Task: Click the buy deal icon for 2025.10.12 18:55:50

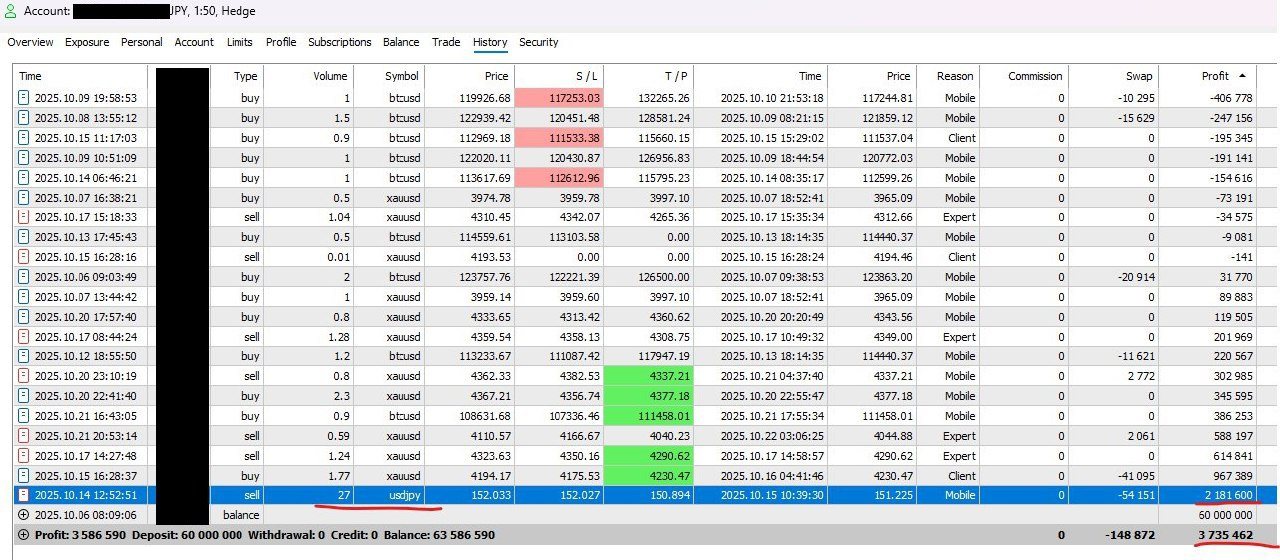Action: pos(23,356)
